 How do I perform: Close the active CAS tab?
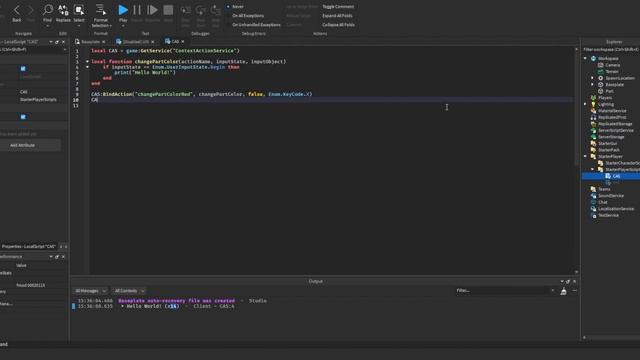tap(183, 42)
